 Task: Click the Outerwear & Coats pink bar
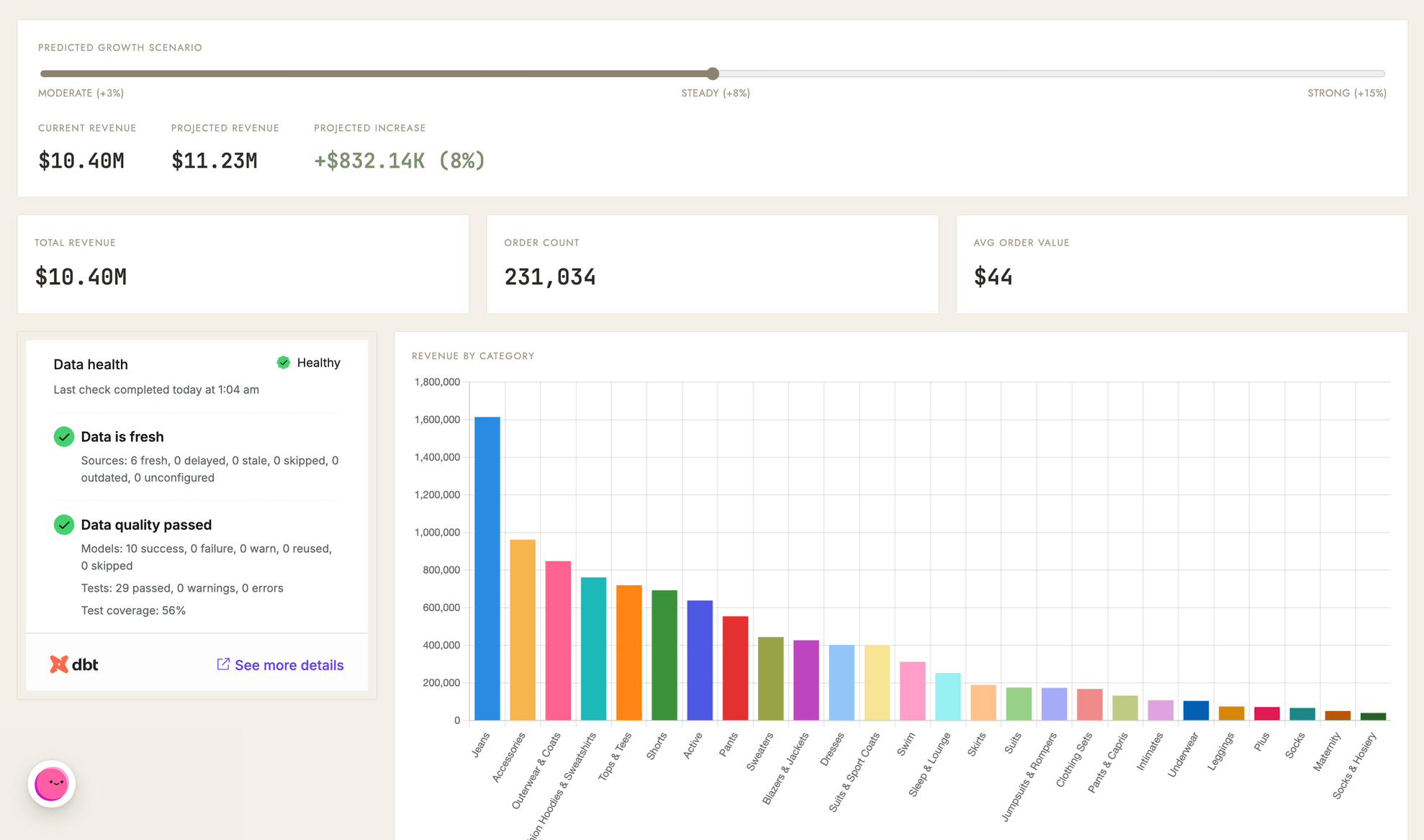pos(558,641)
